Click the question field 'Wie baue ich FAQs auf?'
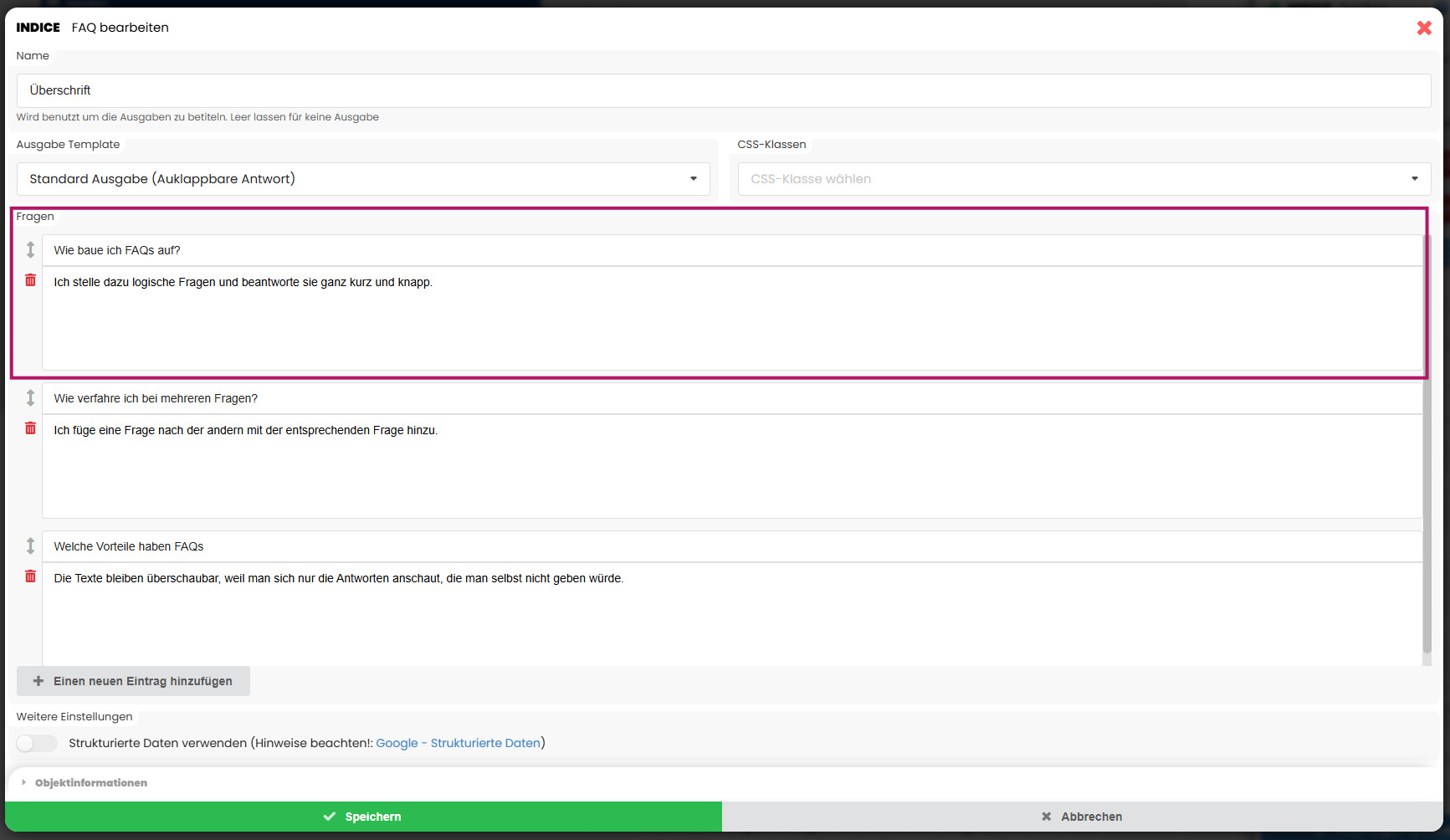 pos(731,250)
